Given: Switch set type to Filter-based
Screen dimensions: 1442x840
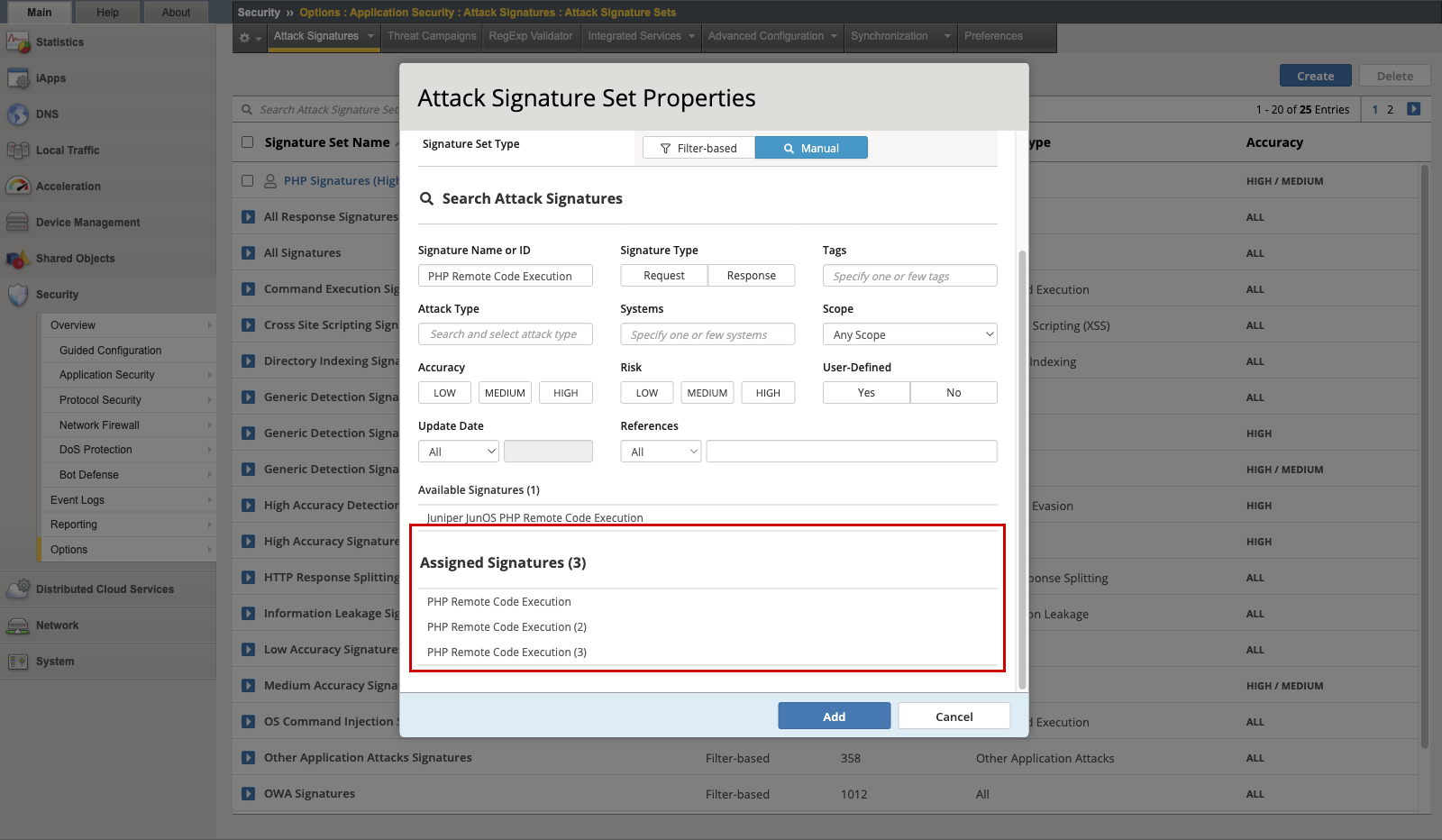Looking at the screenshot, I should 698,148.
